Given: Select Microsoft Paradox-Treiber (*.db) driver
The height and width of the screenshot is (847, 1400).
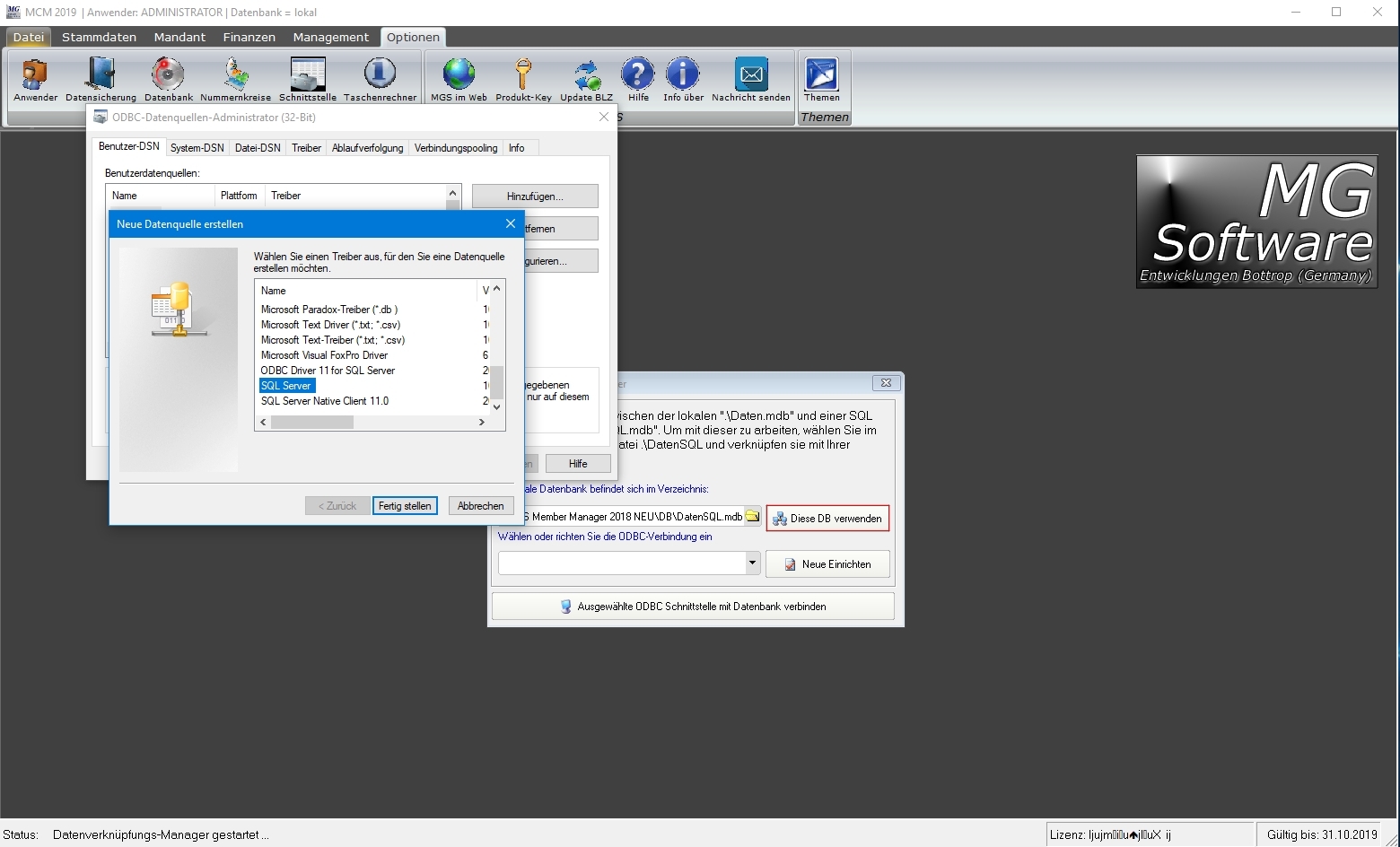Looking at the screenshot, I should pyautogui.click(x=329, y=310).
